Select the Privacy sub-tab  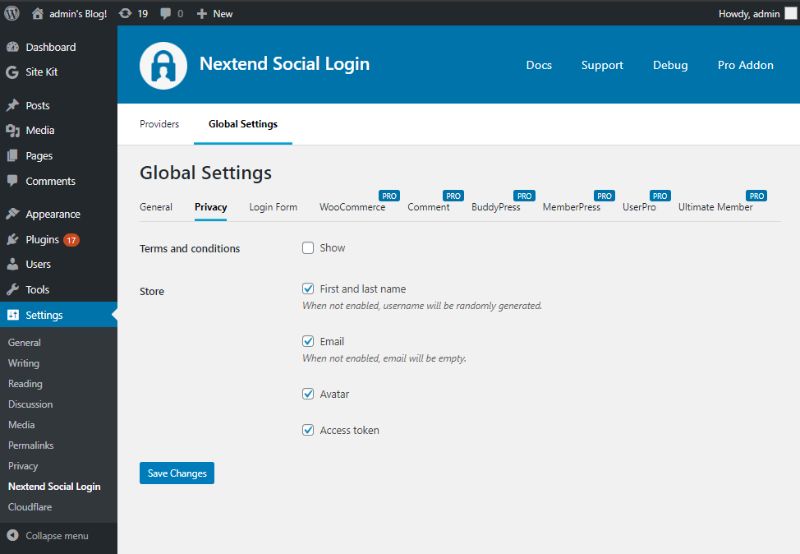(x=211, y=207)
